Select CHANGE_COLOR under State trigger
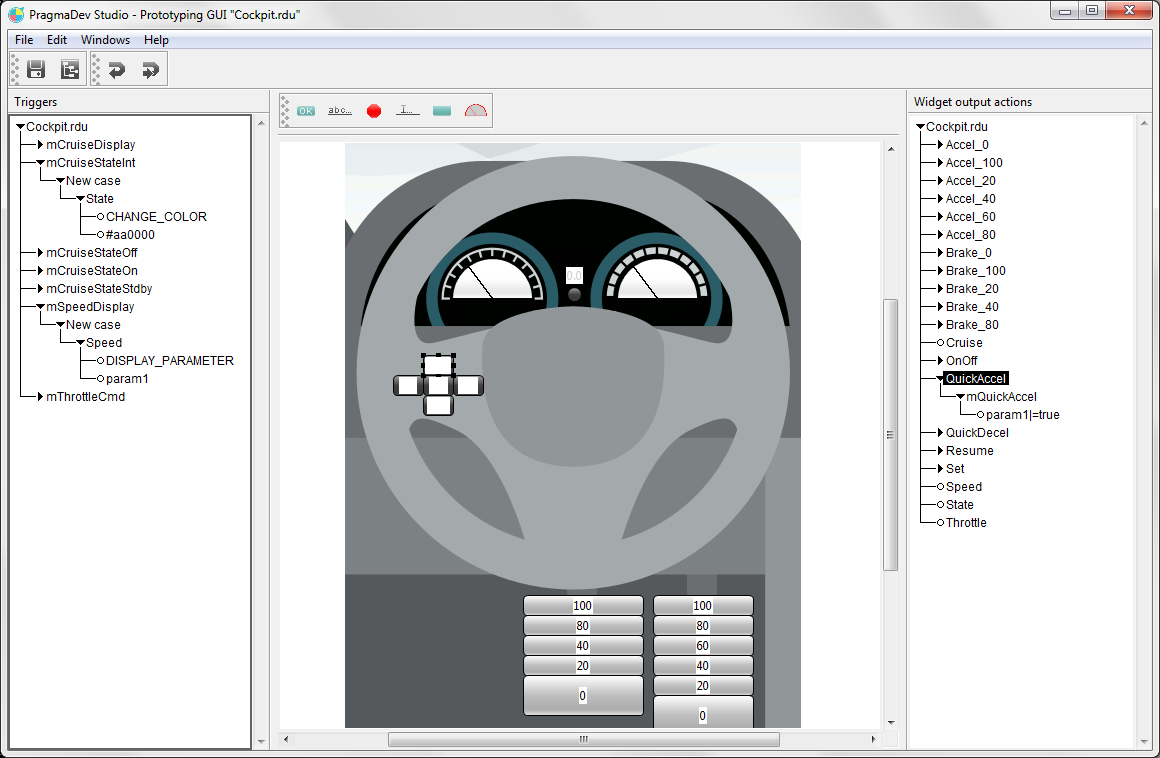1160x758 pixels. [156, 217]
